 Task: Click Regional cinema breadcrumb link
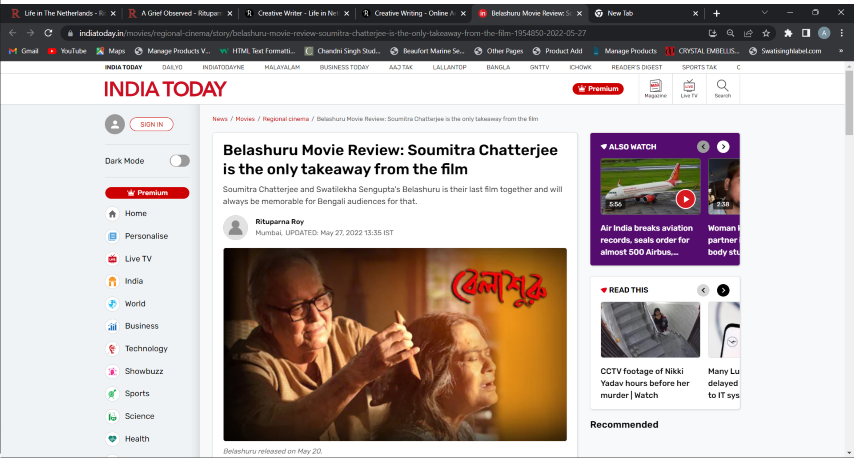[285, 119]
